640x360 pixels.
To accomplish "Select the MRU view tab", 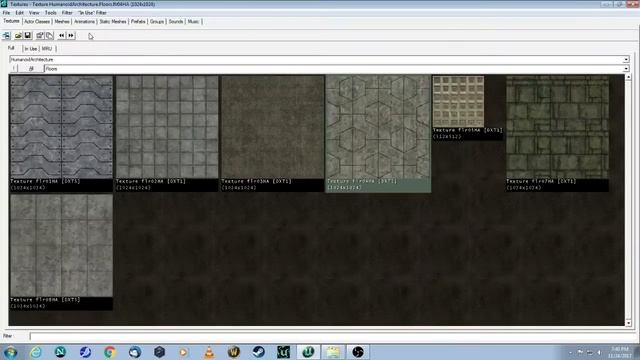I will (x=47, y=49).
